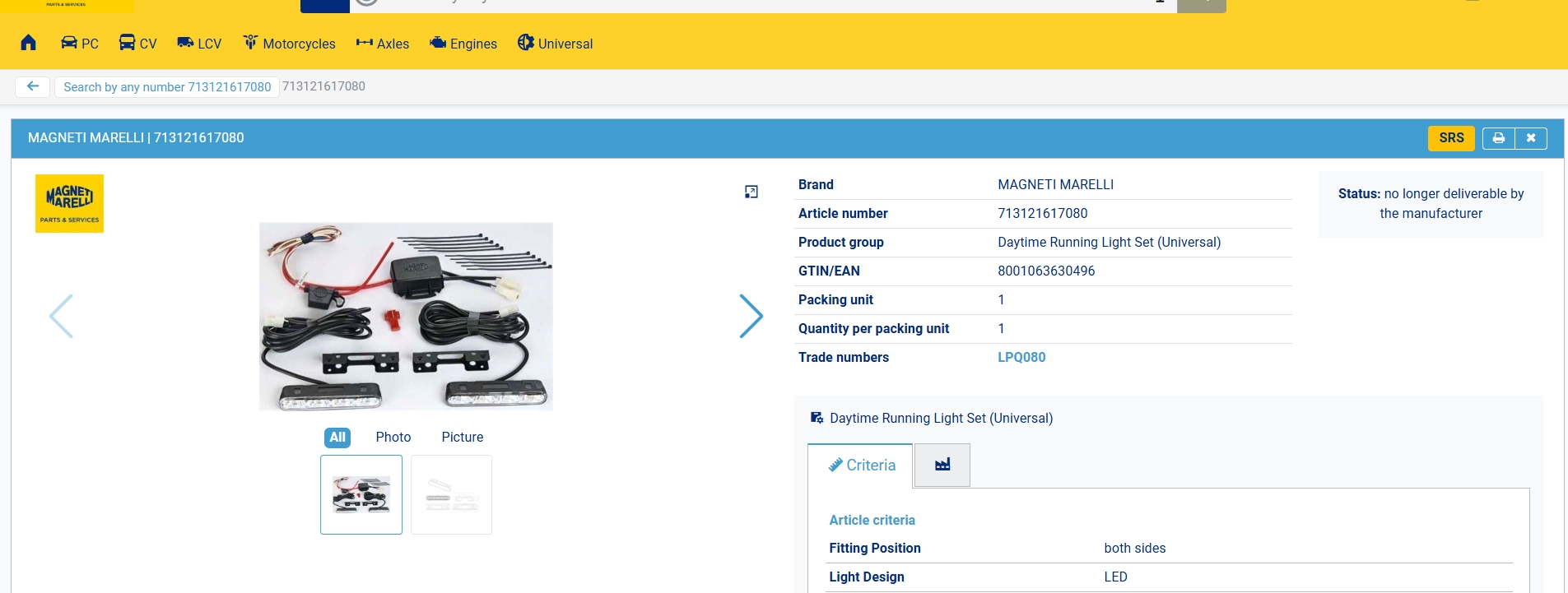Open the Engines category
1568x593 pixels.
[463, 44]
